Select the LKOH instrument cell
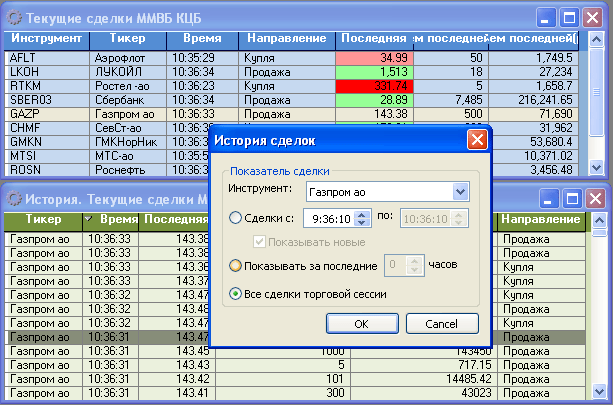 point(47,72)
